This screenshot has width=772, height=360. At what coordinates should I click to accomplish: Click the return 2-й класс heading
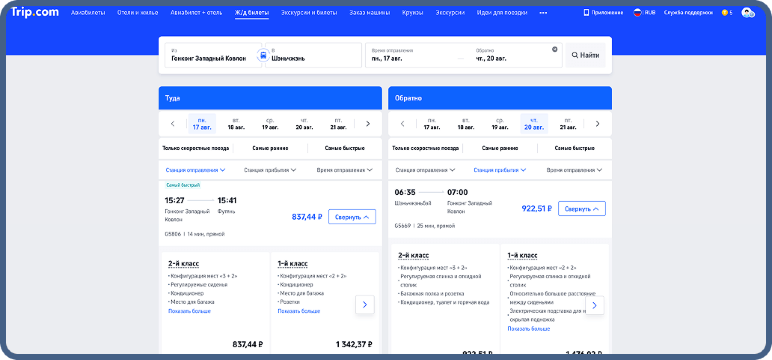point(414,256)
